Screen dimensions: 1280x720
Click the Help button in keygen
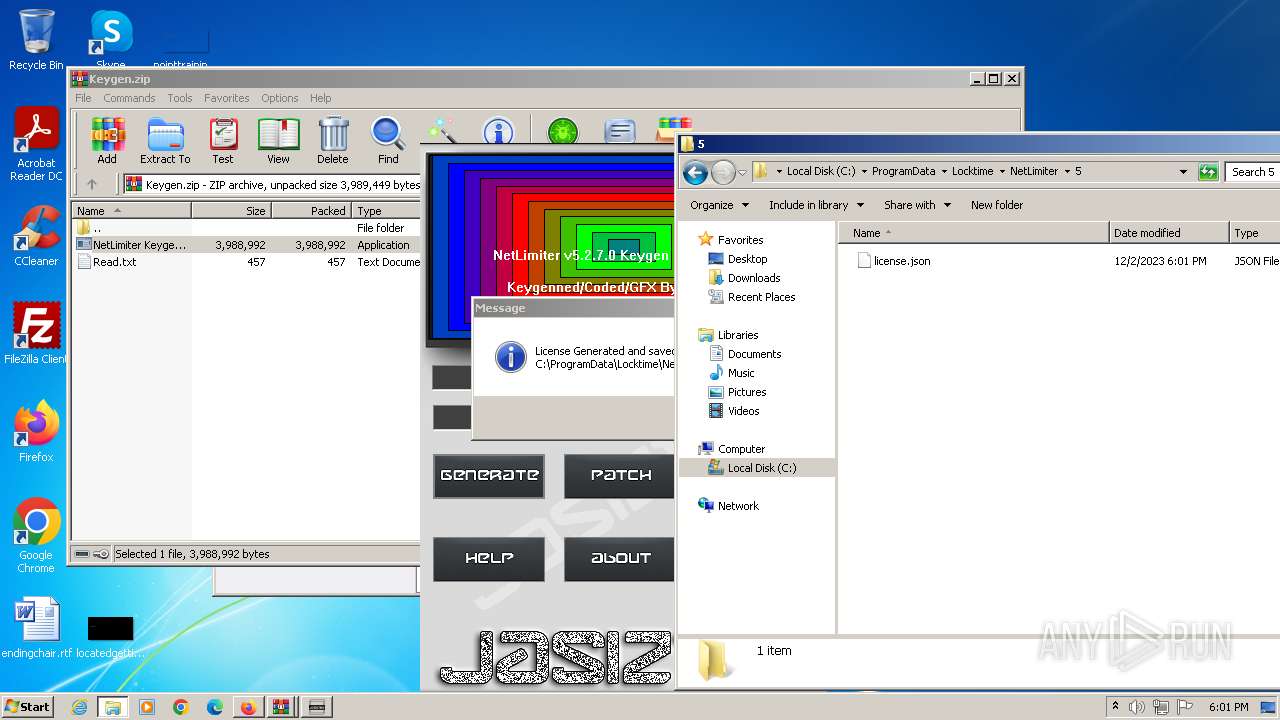tap(489, 559)
